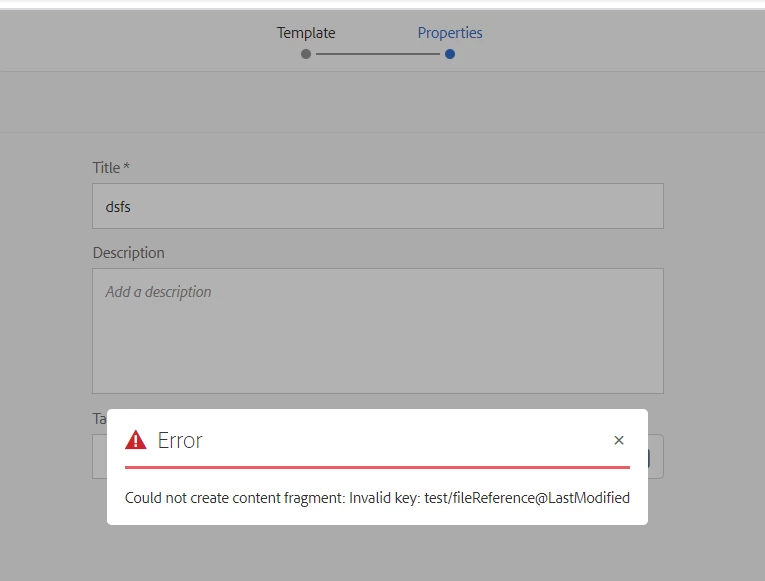
Task: Go to the Template wizard step
Action: pos(306,33)
